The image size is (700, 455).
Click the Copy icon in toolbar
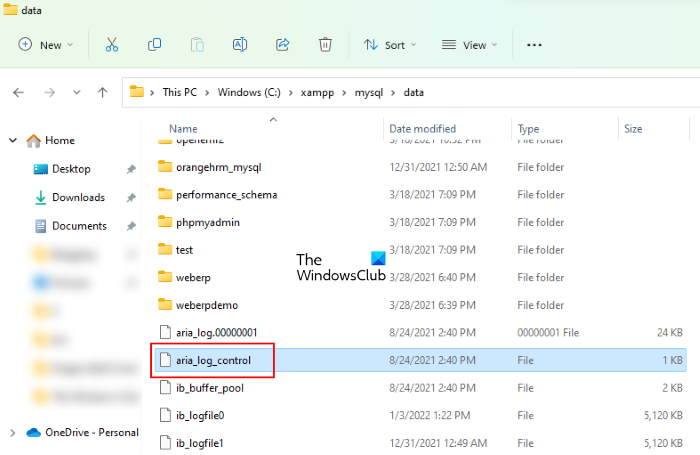(x=154, y=45)
